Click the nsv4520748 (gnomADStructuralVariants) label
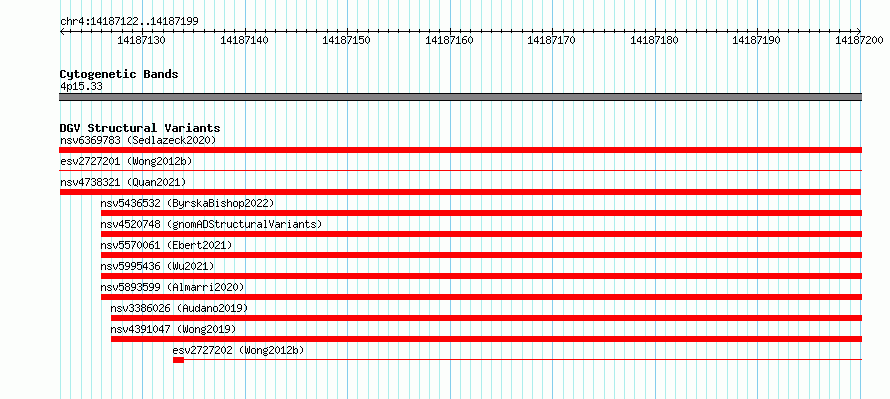This screenshot has height=399, width=890. [x=211, y=224]
